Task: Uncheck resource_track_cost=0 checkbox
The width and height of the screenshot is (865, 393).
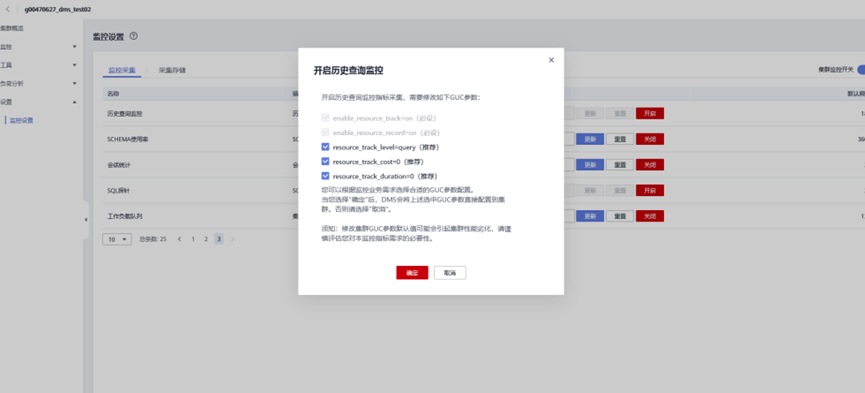Action: coord(325,161)
